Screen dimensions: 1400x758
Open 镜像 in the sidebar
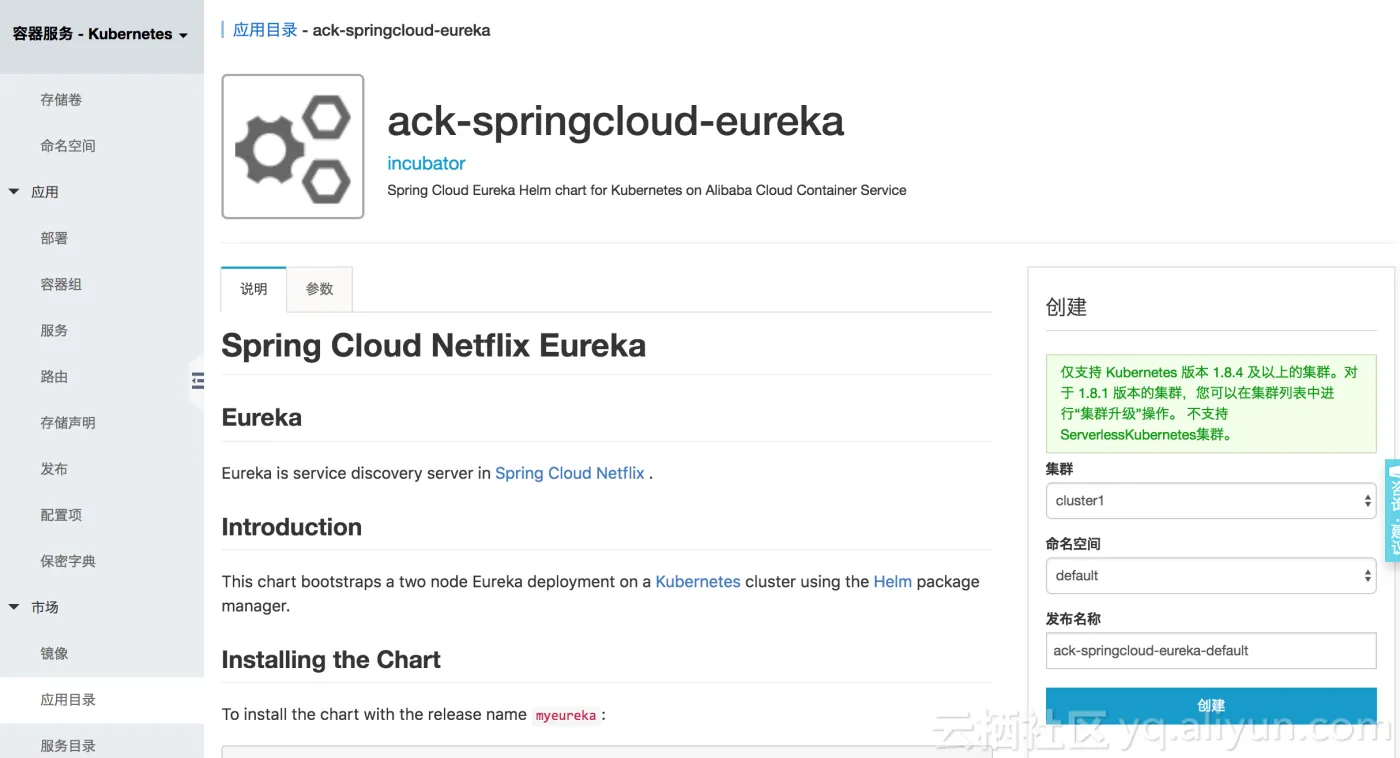tap(54, 653)
